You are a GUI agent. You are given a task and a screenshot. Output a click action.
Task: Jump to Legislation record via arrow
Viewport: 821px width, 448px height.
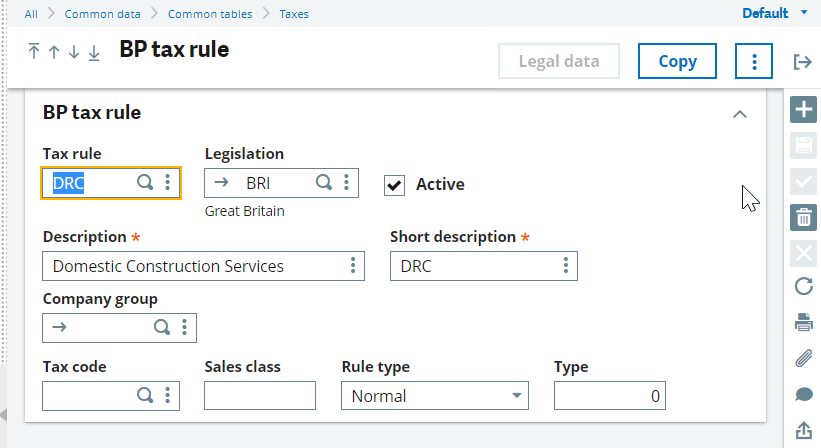221,183
